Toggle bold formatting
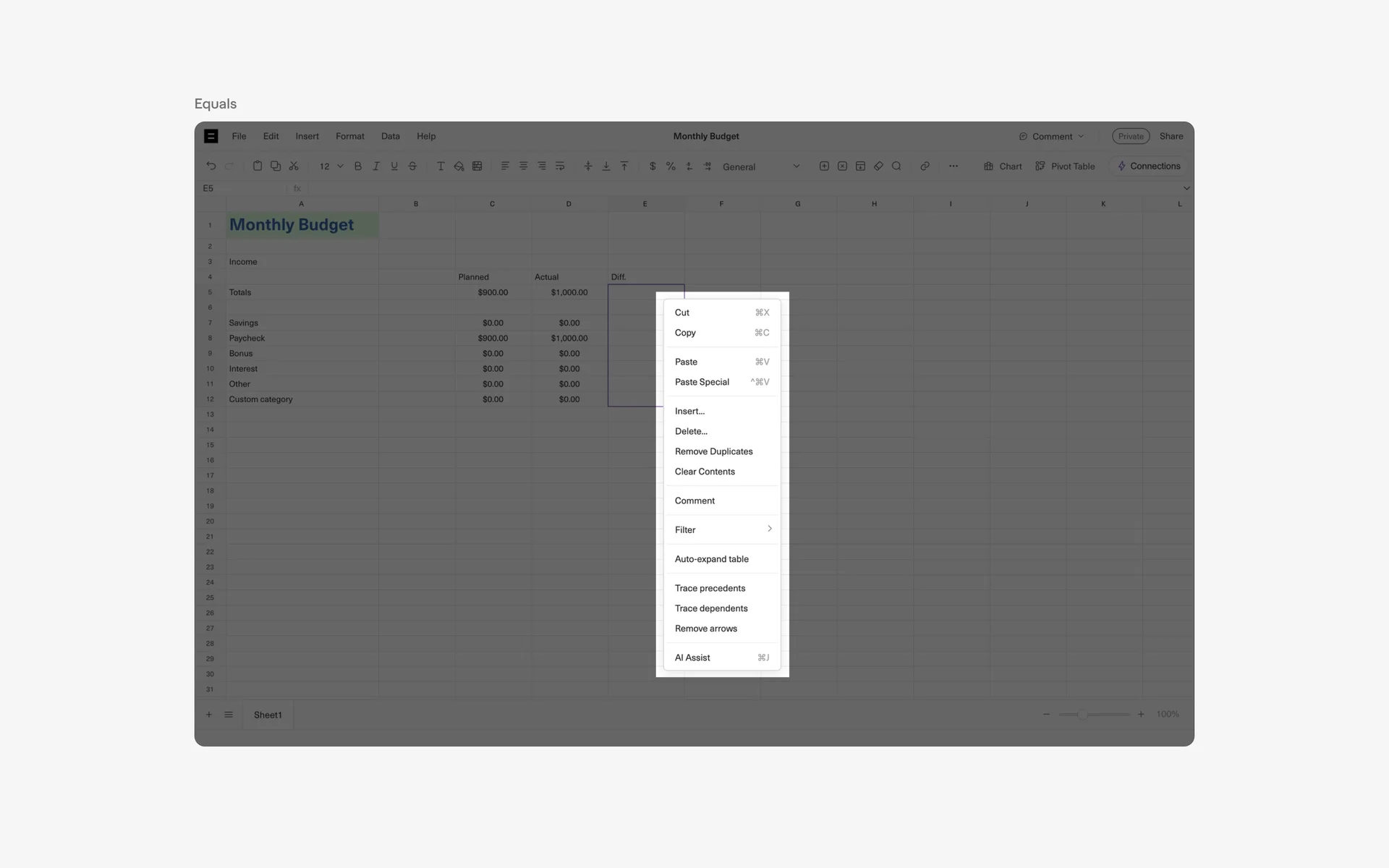 point(357,166)
